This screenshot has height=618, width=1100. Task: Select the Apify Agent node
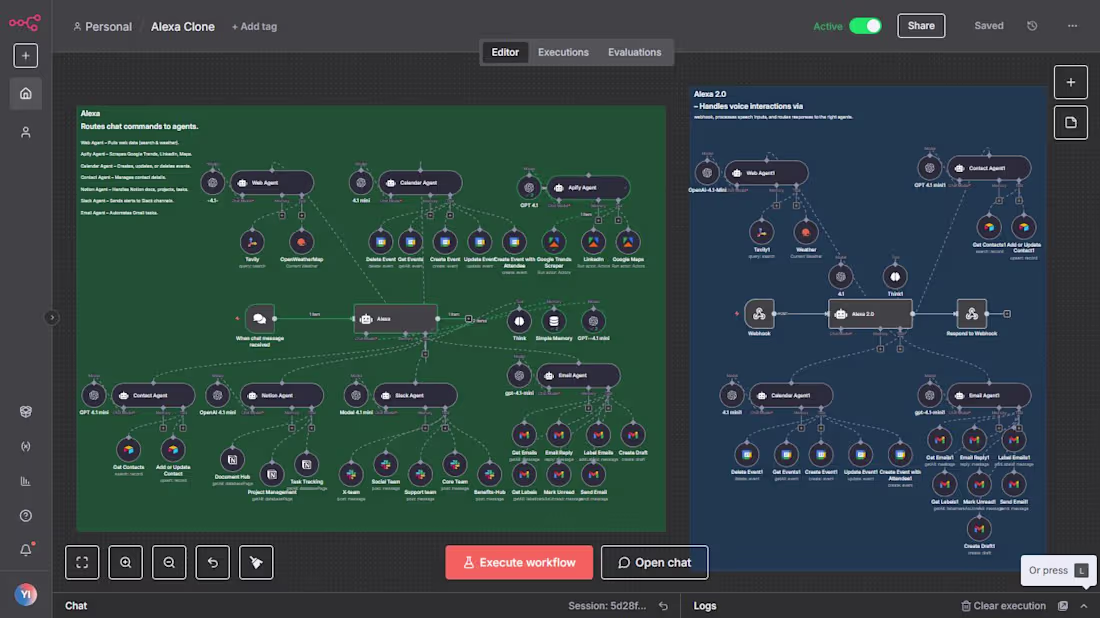(588, 188)
